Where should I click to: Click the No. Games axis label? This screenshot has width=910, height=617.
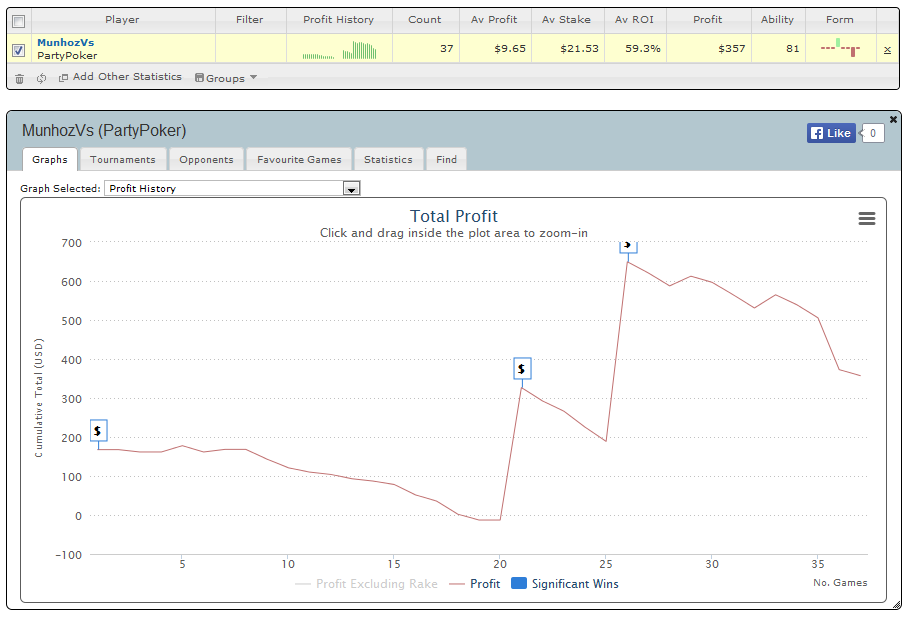tap(840, 583)
